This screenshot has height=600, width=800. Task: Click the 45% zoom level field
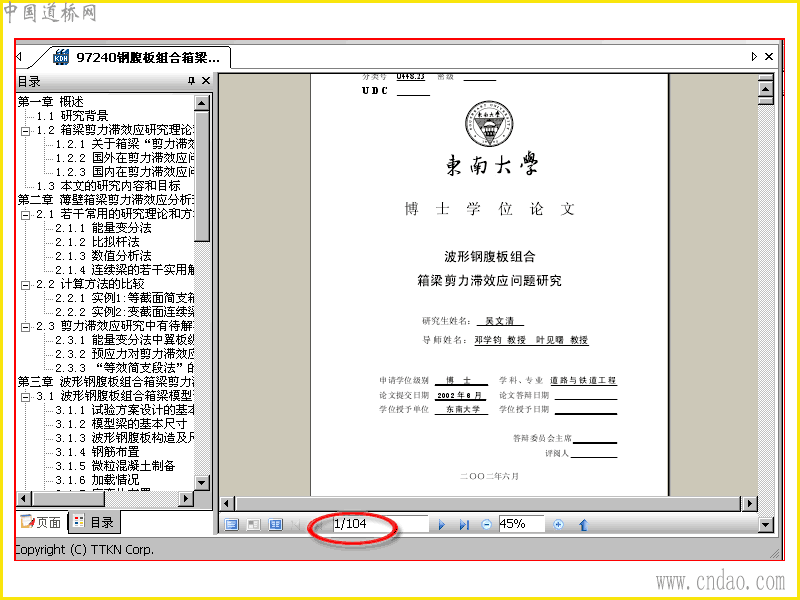[x=521, y=524]
